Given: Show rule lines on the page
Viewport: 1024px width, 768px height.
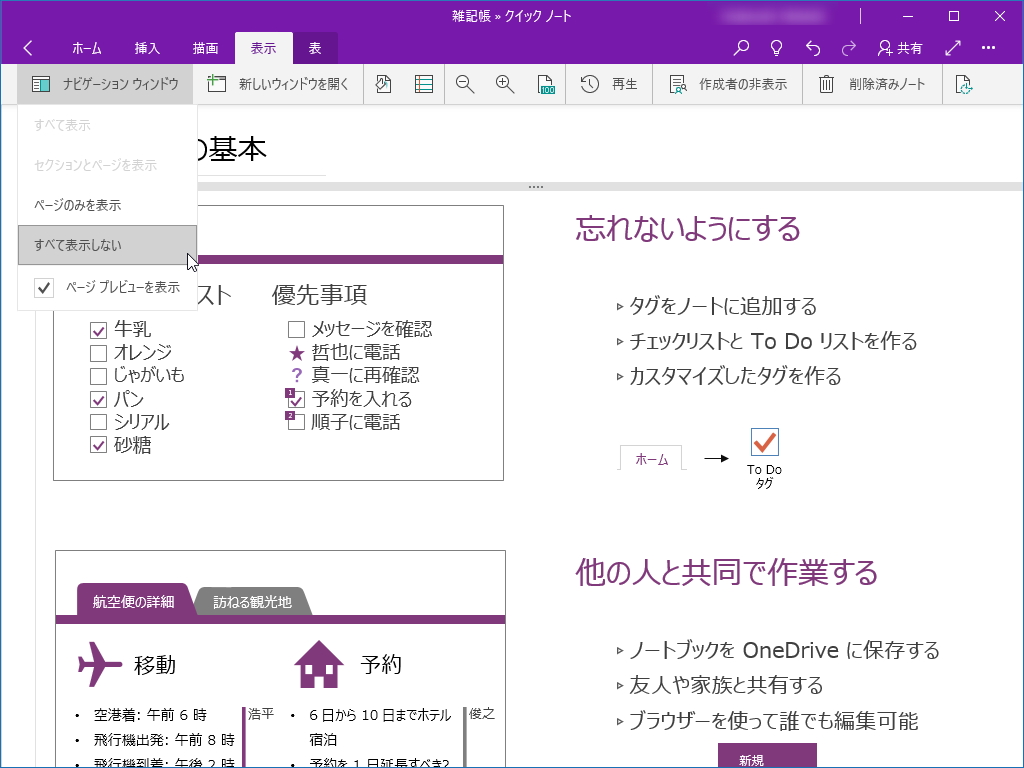Looking at the screenshot, I should (x=423, y=84).
